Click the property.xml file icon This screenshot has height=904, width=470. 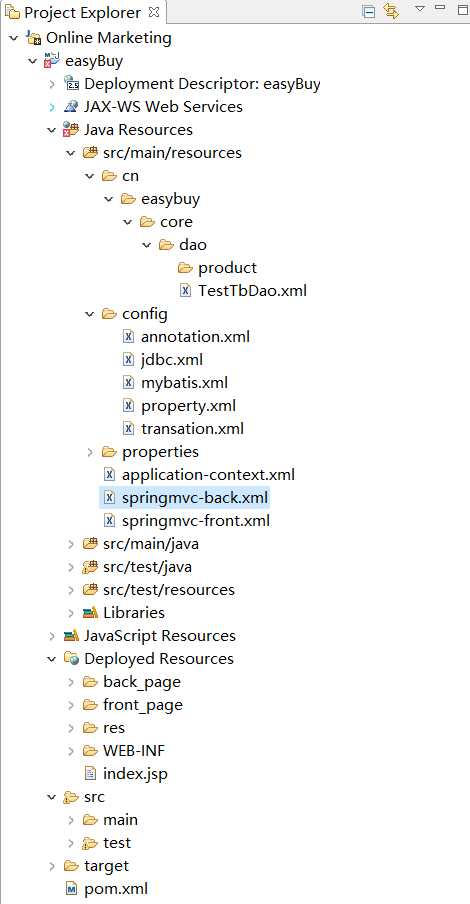pos(129,406)
